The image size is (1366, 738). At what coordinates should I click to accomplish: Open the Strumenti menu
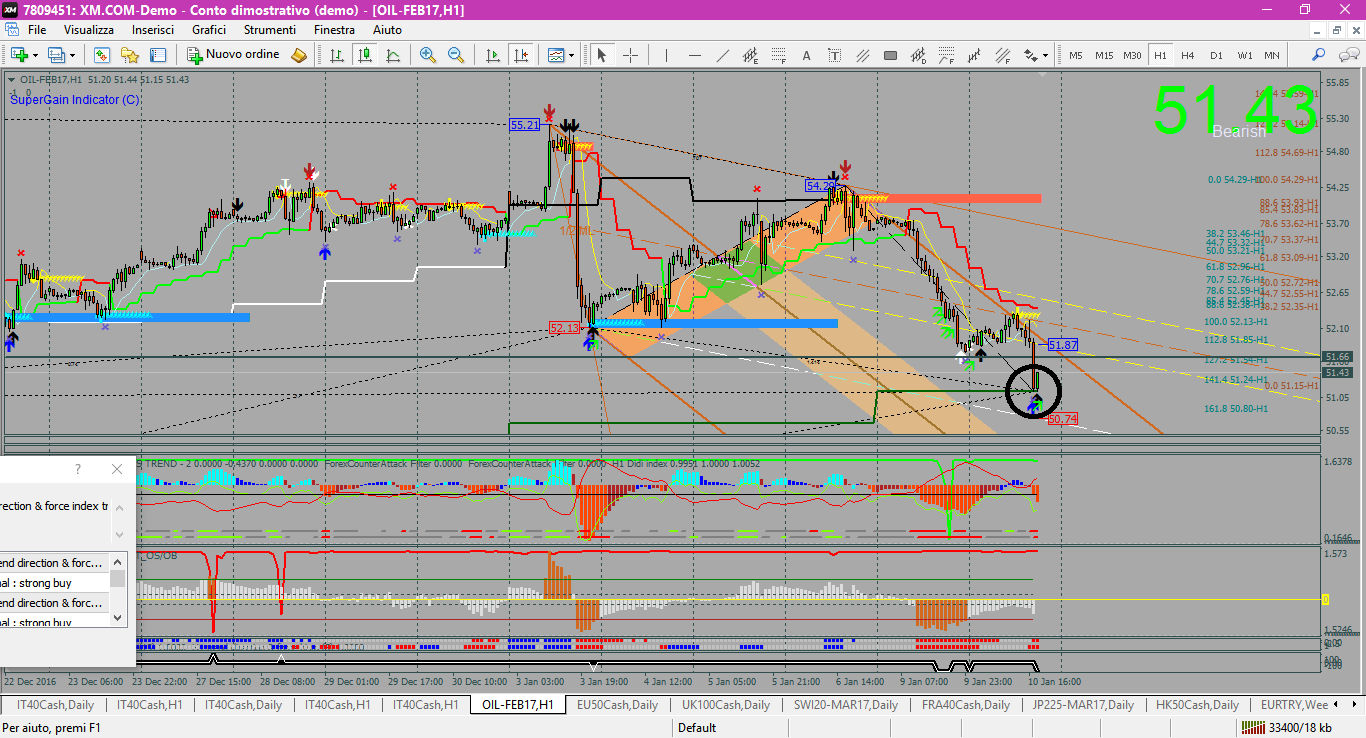pos(270,30)
